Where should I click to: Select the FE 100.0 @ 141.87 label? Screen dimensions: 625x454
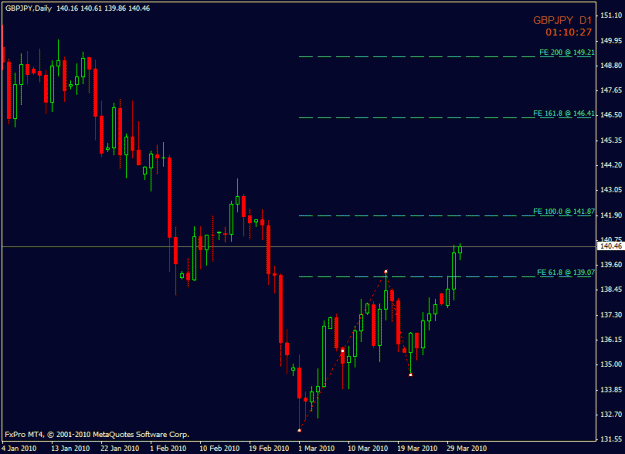tap(564, 211)
